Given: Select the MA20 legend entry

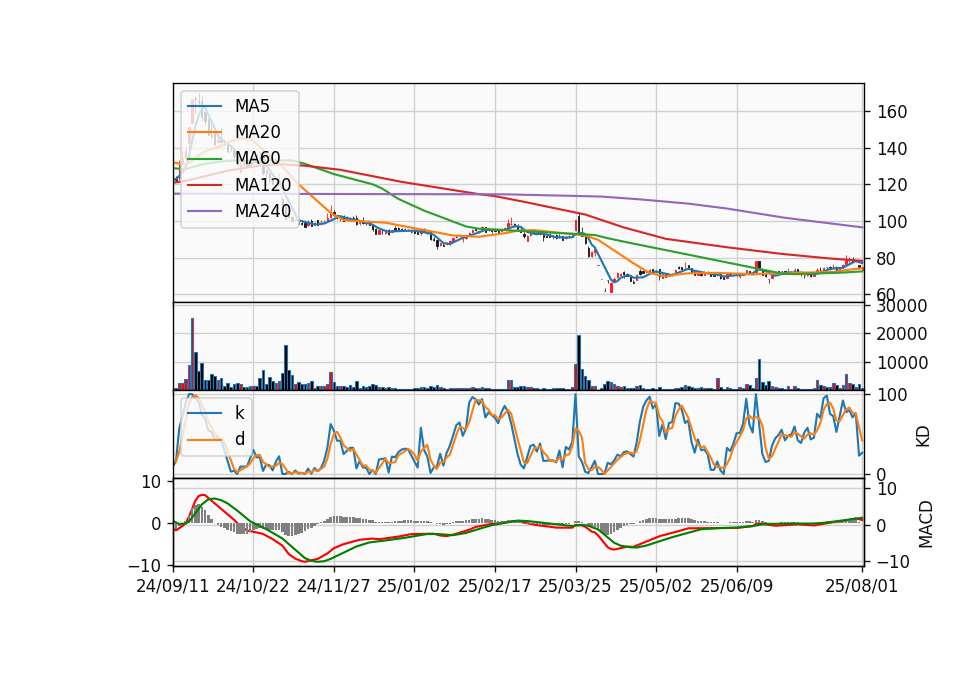Looking at the screenshot, I should 233,132.
